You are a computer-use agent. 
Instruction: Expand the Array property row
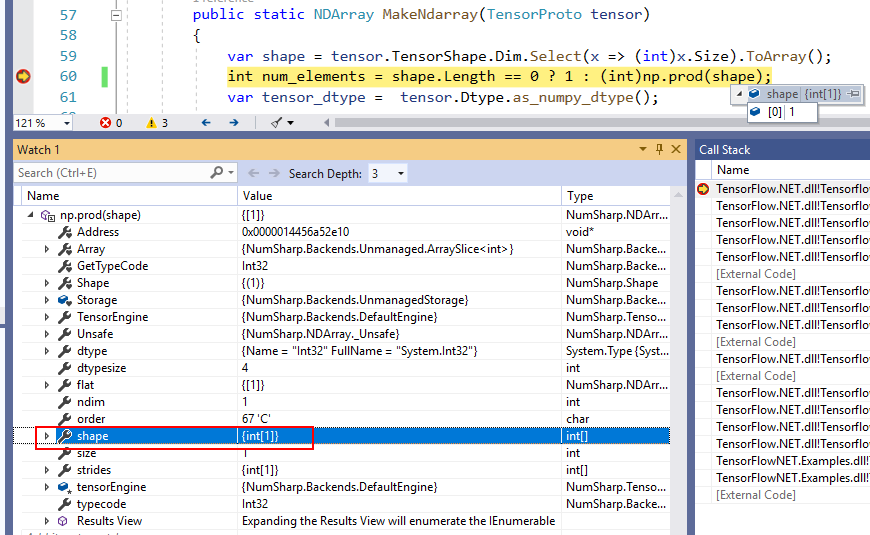click(x=47, y=249)
